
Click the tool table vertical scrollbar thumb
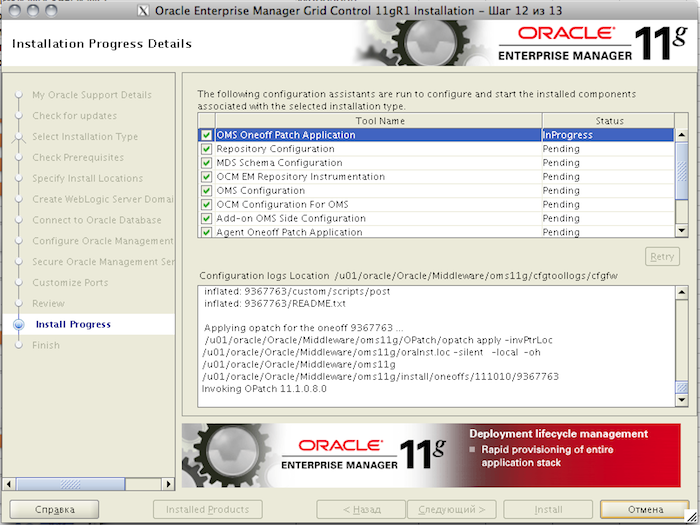click(x=681, y=170)
